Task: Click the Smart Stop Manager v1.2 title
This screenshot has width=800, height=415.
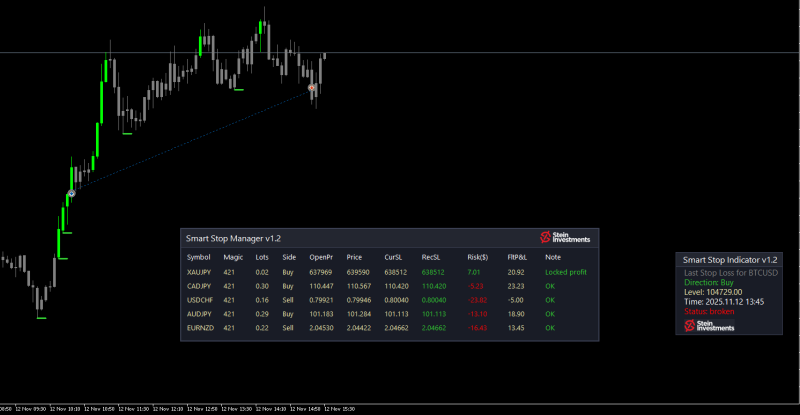Action: (x=233, y=238)
